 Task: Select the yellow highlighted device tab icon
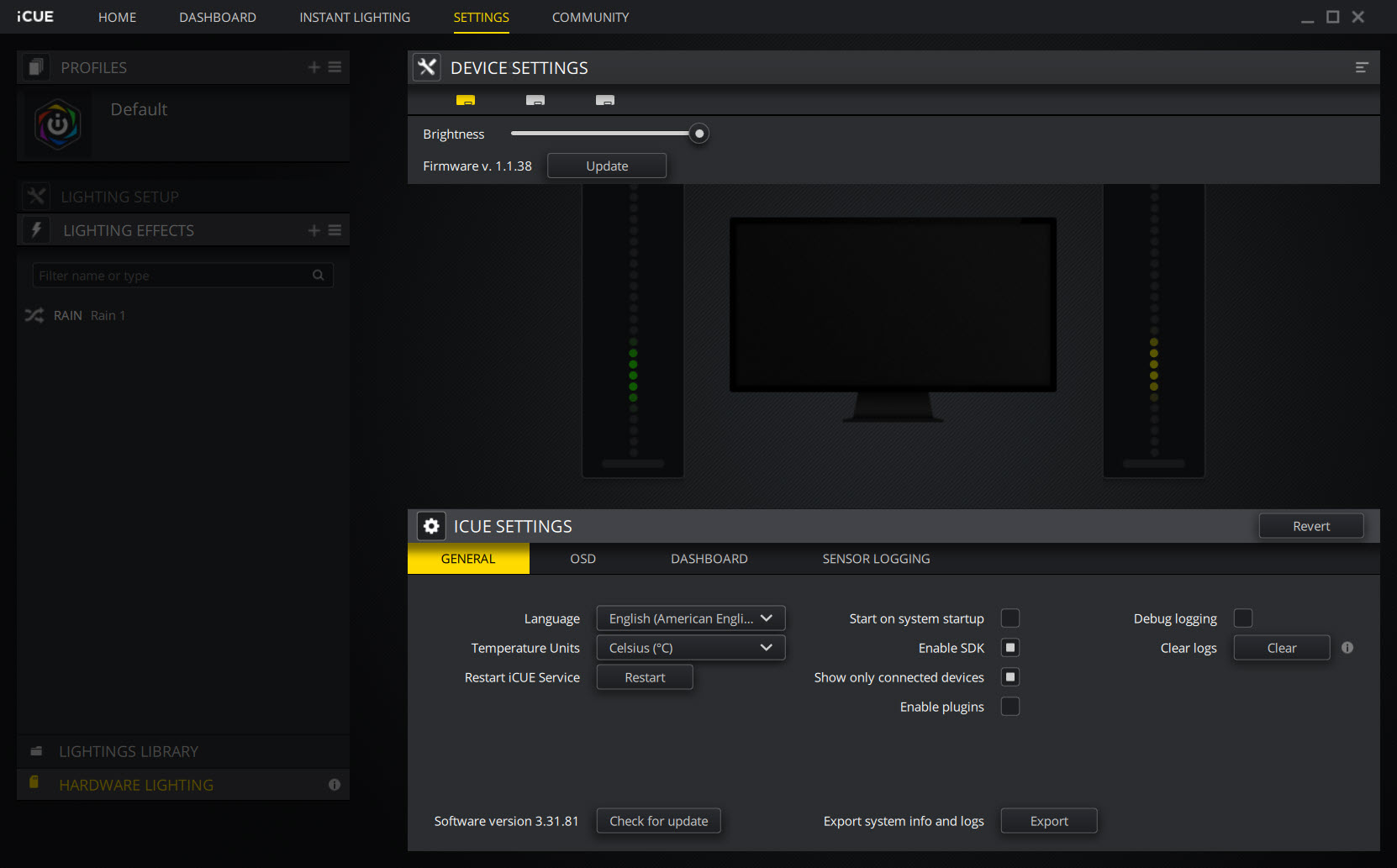466,100
